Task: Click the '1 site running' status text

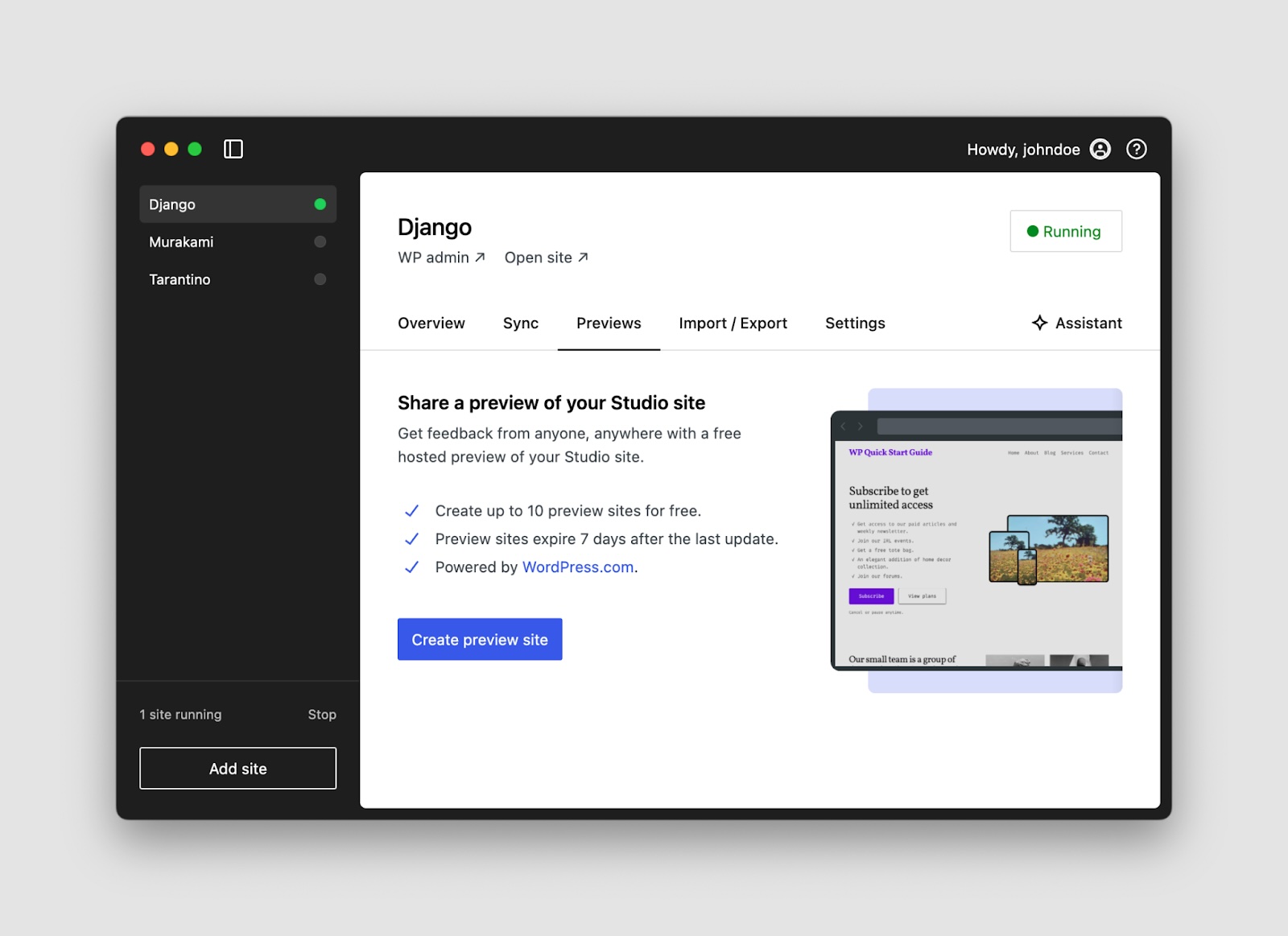Action: click(x=180, y=715)
